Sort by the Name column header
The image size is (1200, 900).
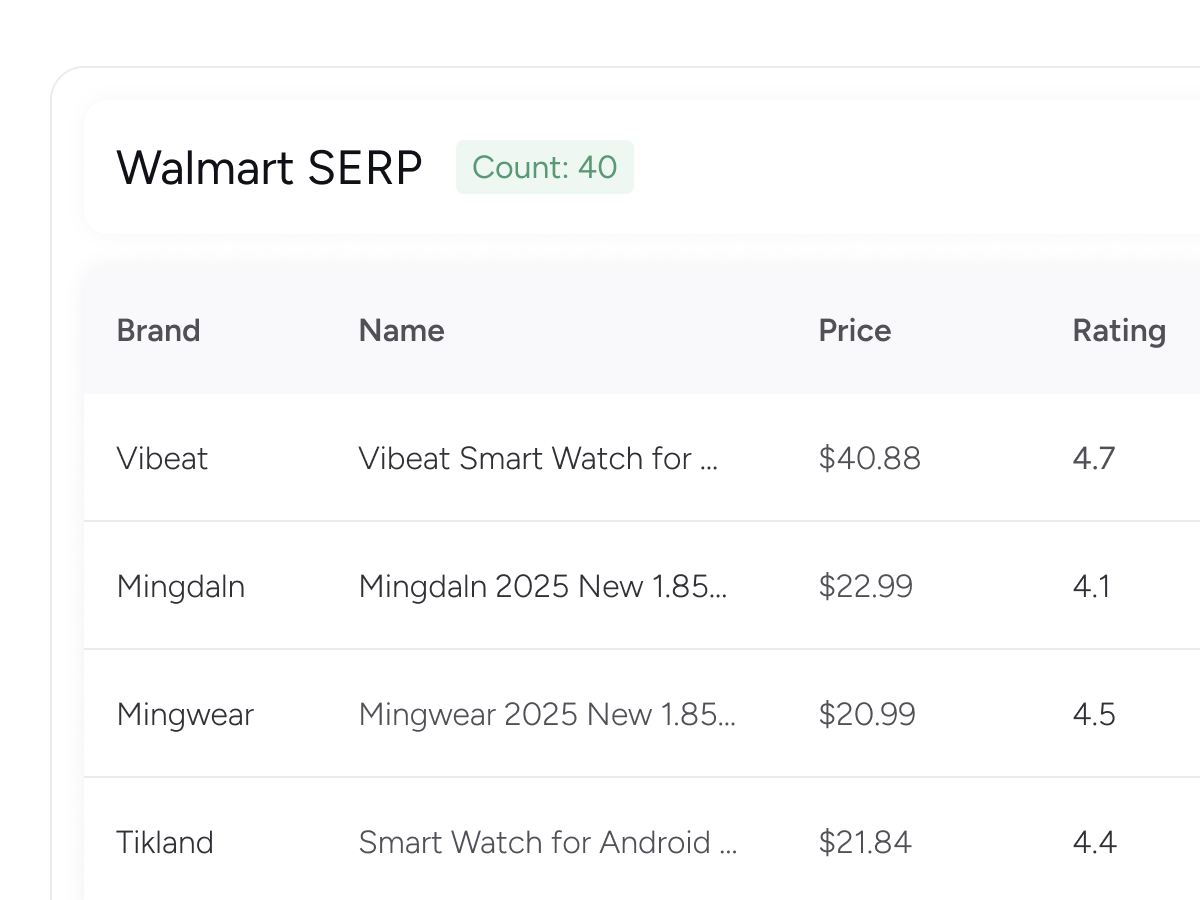tap(401, 331)
